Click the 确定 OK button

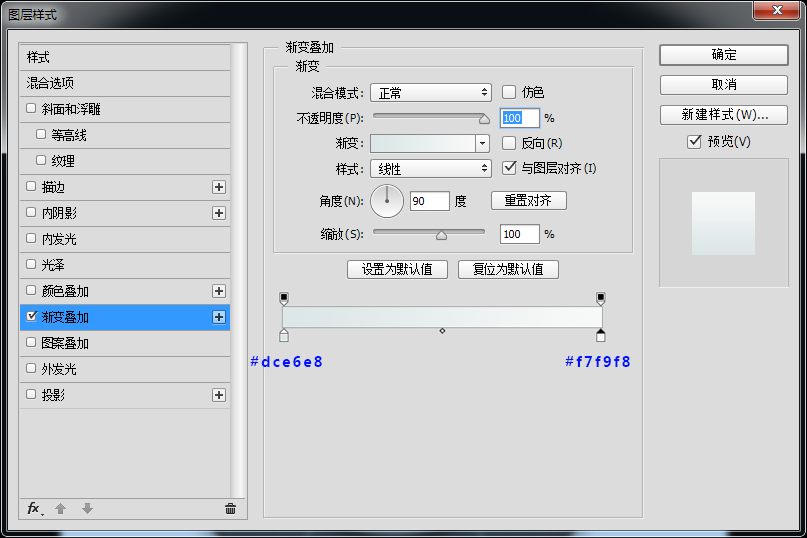723,55
